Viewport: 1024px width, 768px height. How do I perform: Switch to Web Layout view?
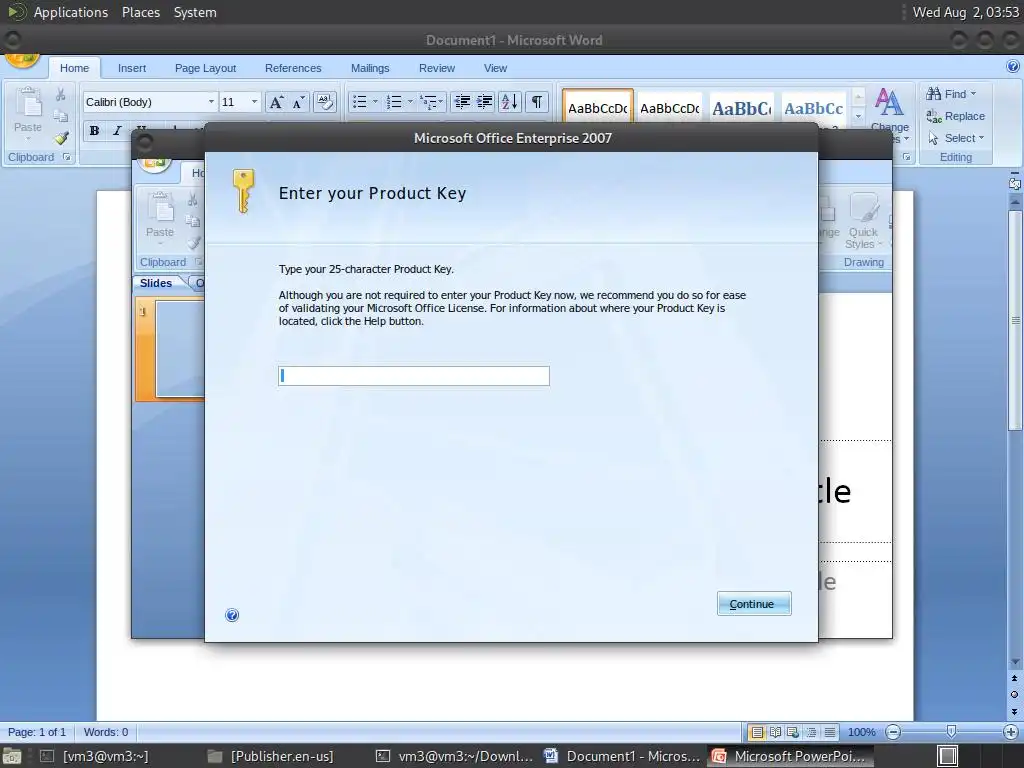[x=793, y=732]
